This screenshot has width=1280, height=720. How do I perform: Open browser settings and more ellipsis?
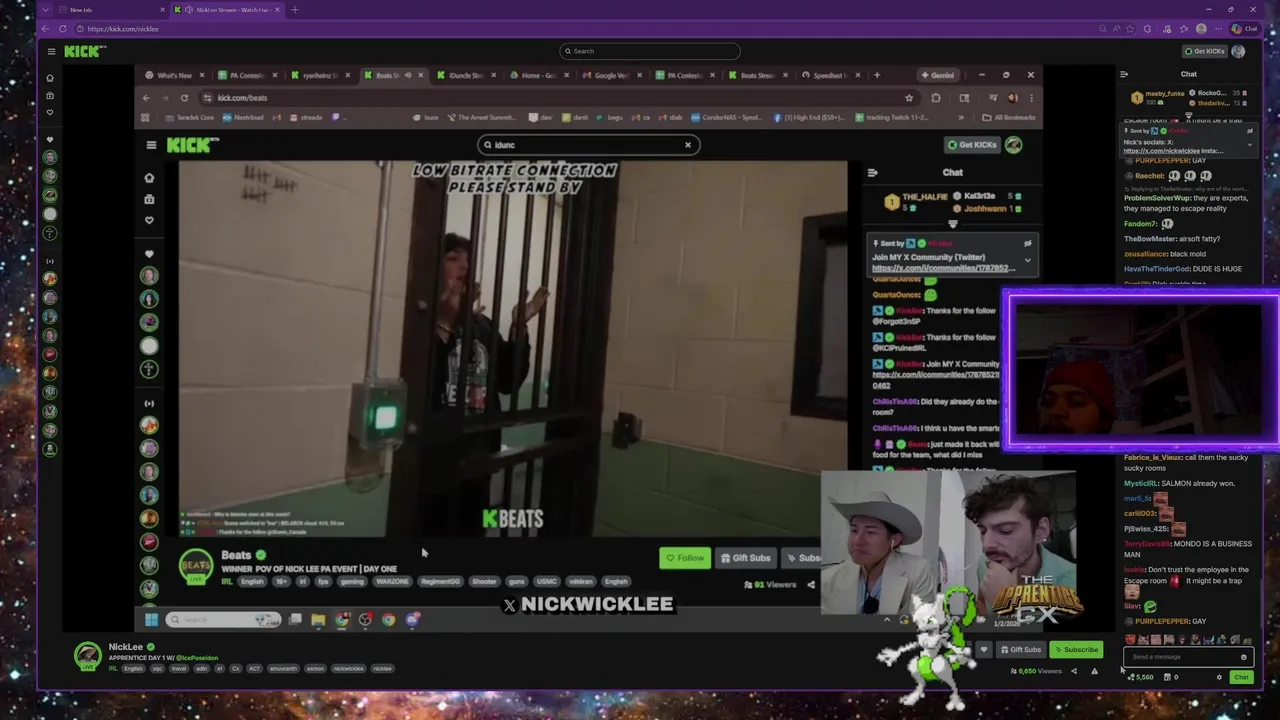coord(1217,29)
